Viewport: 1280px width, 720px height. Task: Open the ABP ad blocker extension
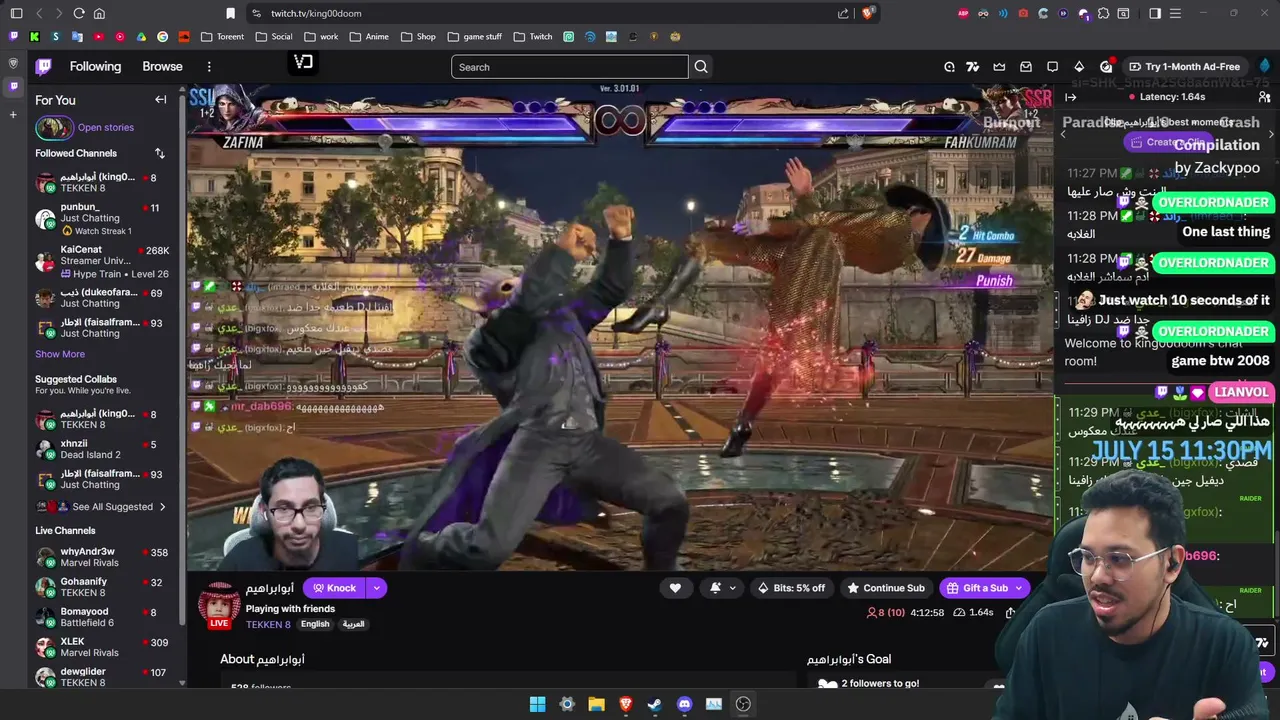click(964, 13)
